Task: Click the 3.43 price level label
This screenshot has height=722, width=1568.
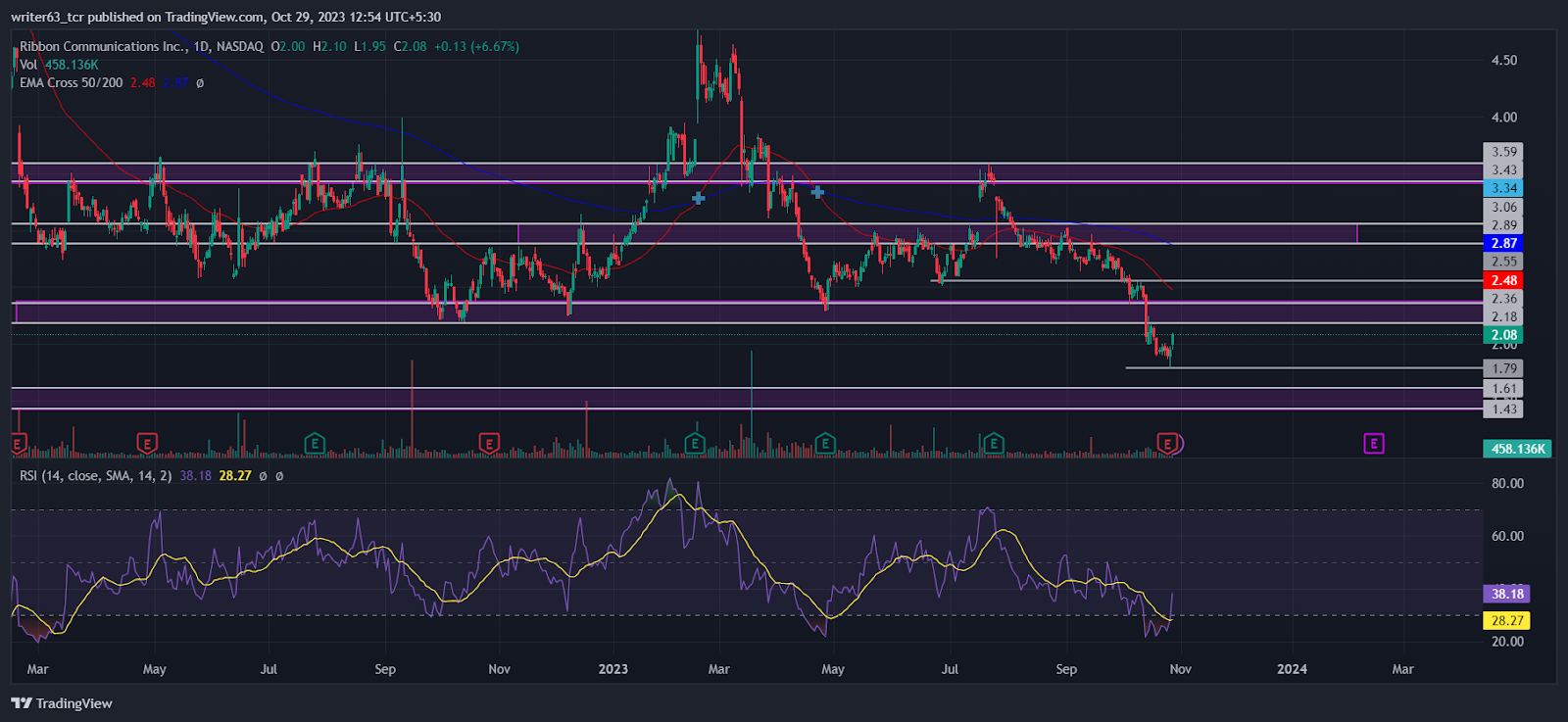Action: [1504, 170]
